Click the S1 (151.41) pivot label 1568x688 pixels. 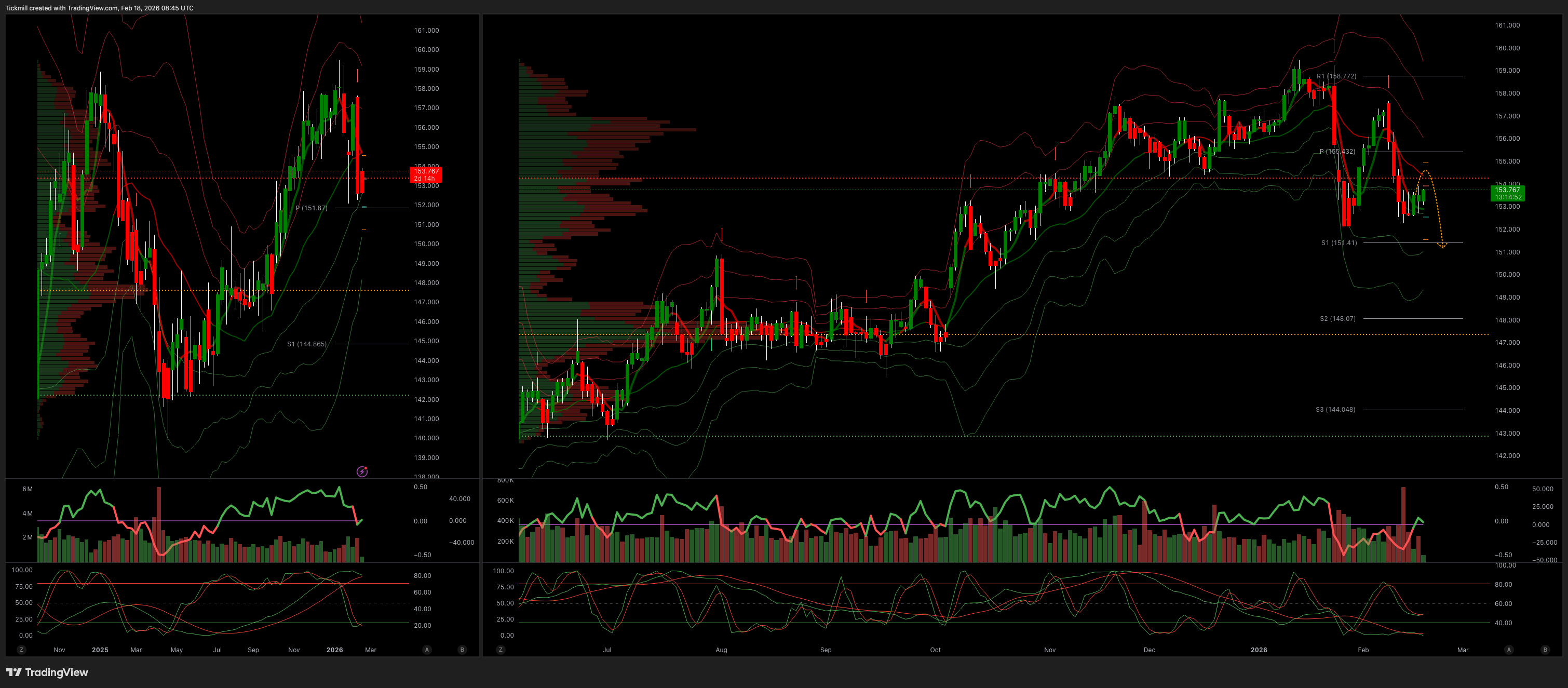[1339, 243]
